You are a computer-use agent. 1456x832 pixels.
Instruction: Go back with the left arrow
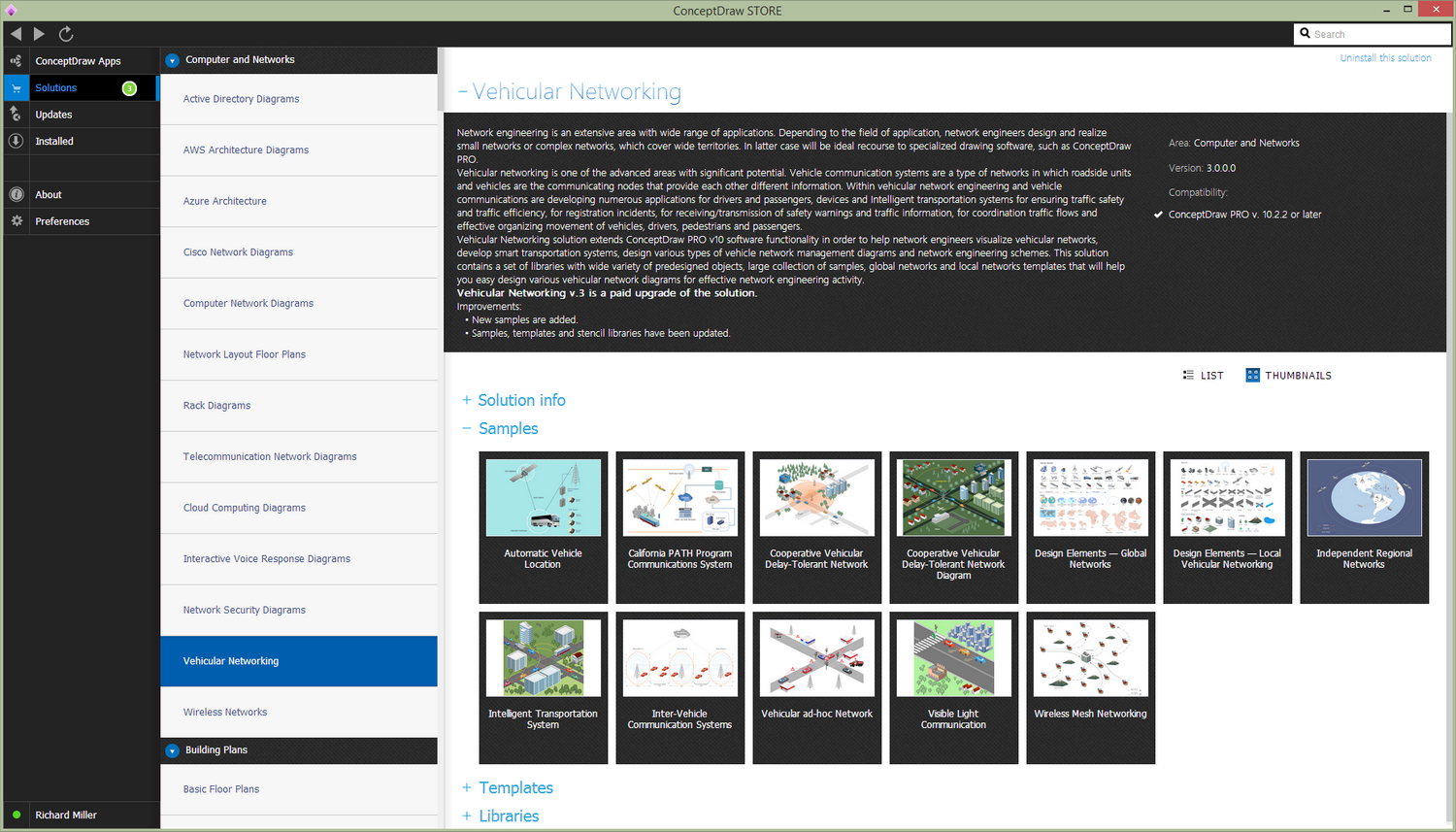(x=16, y=34)
